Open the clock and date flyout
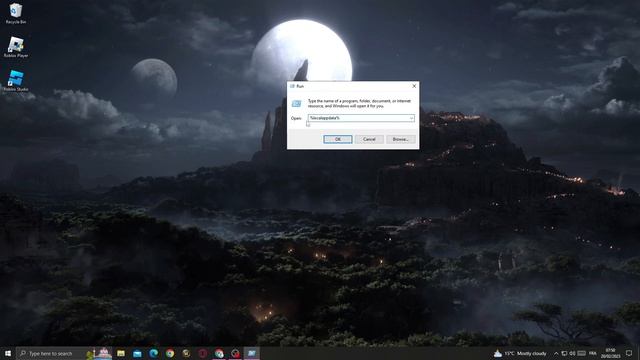The width and height of the screenshot is (640, 360). point(611,353)
